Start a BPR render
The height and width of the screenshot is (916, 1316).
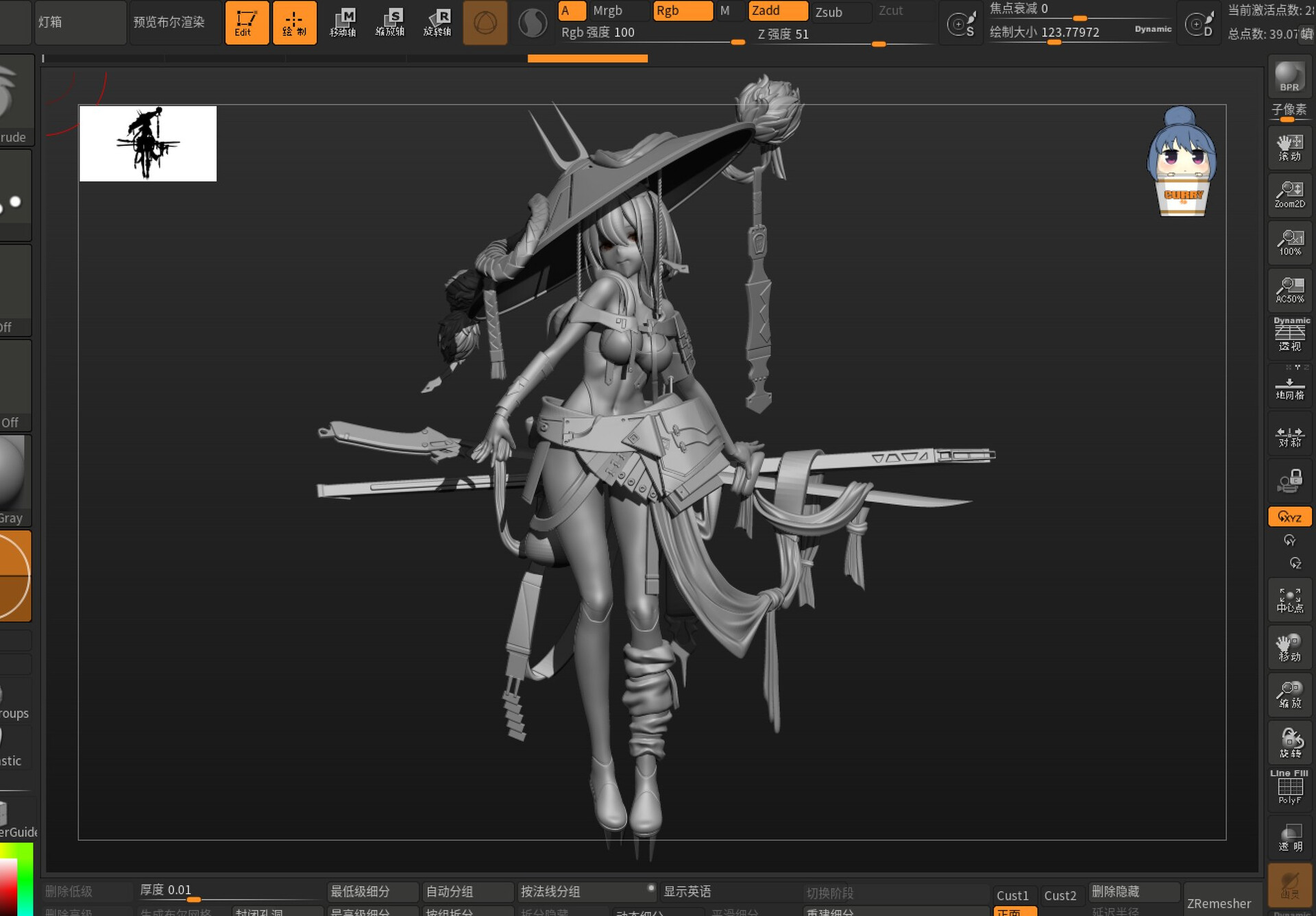[1289, 77]
